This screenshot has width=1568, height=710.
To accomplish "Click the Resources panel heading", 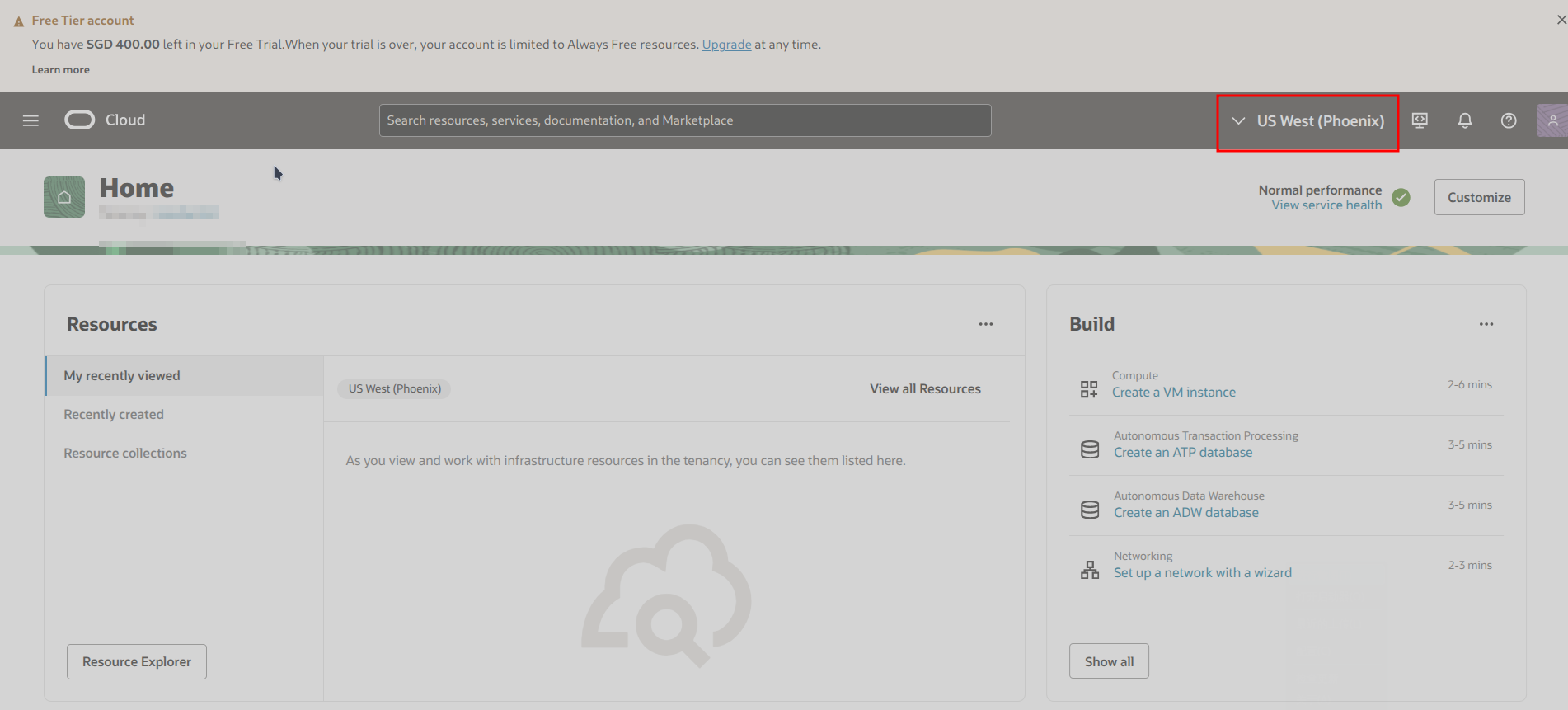I will point(112,325).
